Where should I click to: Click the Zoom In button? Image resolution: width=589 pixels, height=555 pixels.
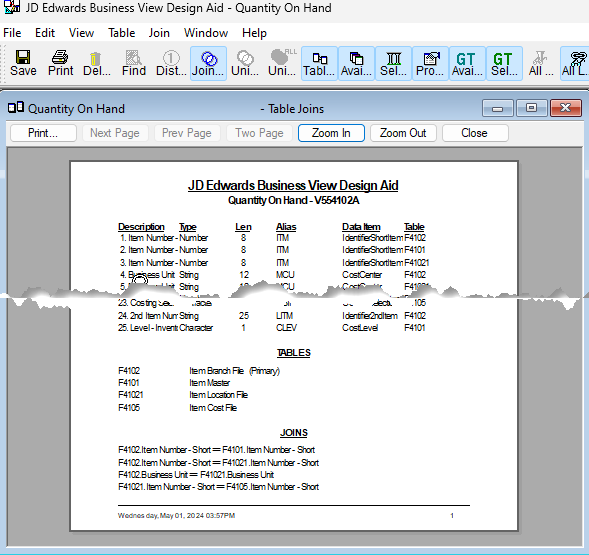[x=331, y=133]
